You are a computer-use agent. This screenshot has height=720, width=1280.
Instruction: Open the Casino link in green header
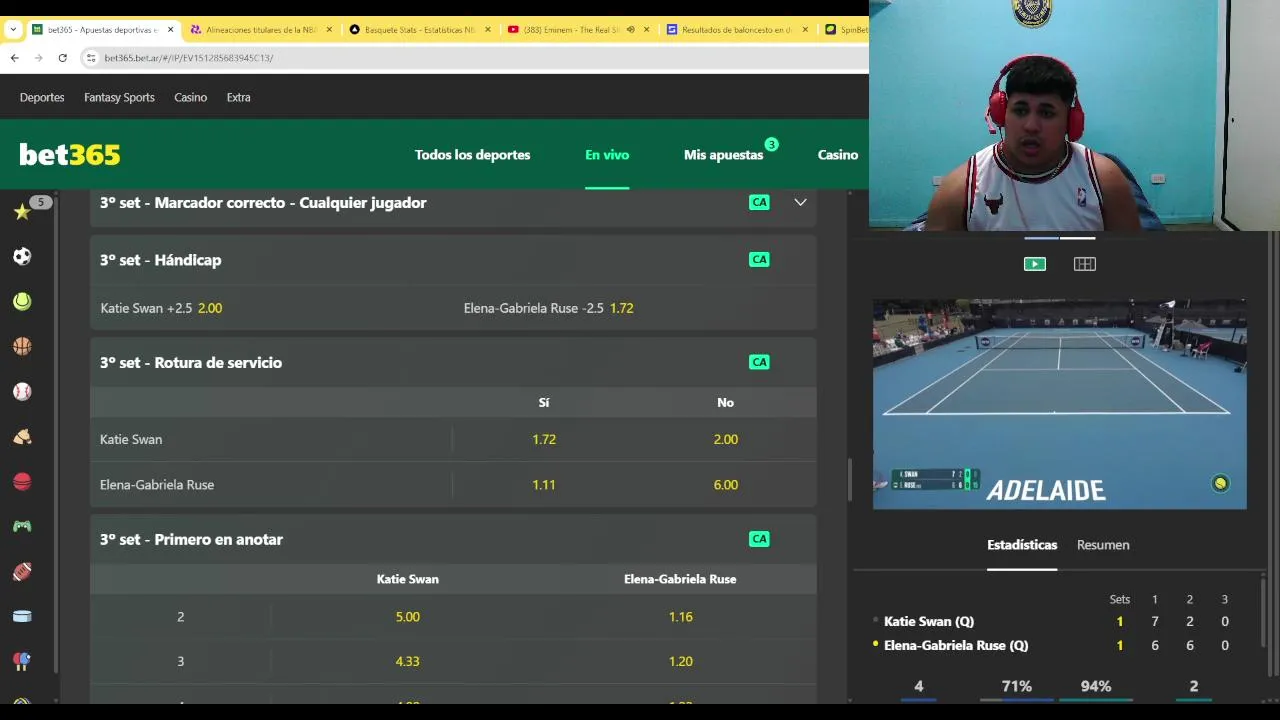point(838,155)
